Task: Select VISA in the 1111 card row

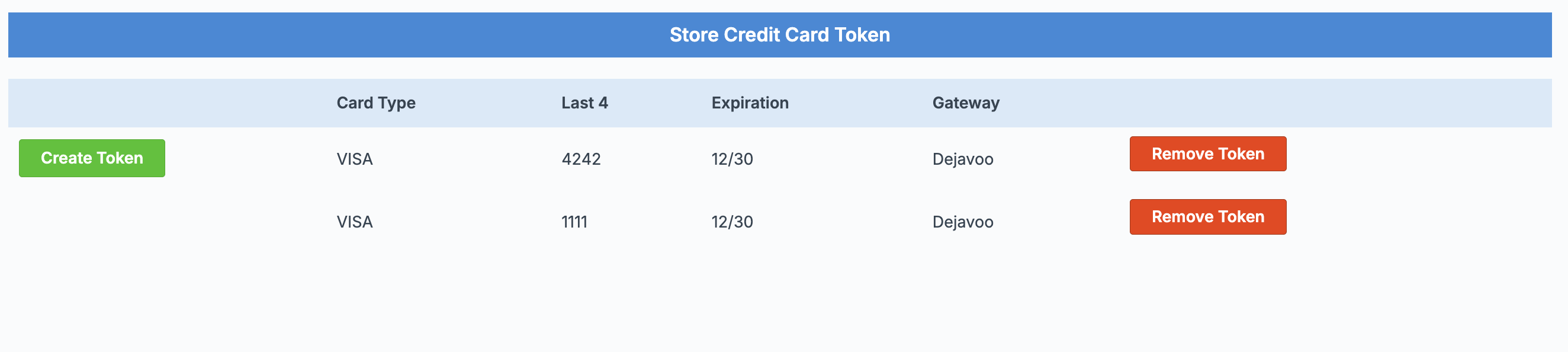Action: pyautogui.click(x=354, y=222)
